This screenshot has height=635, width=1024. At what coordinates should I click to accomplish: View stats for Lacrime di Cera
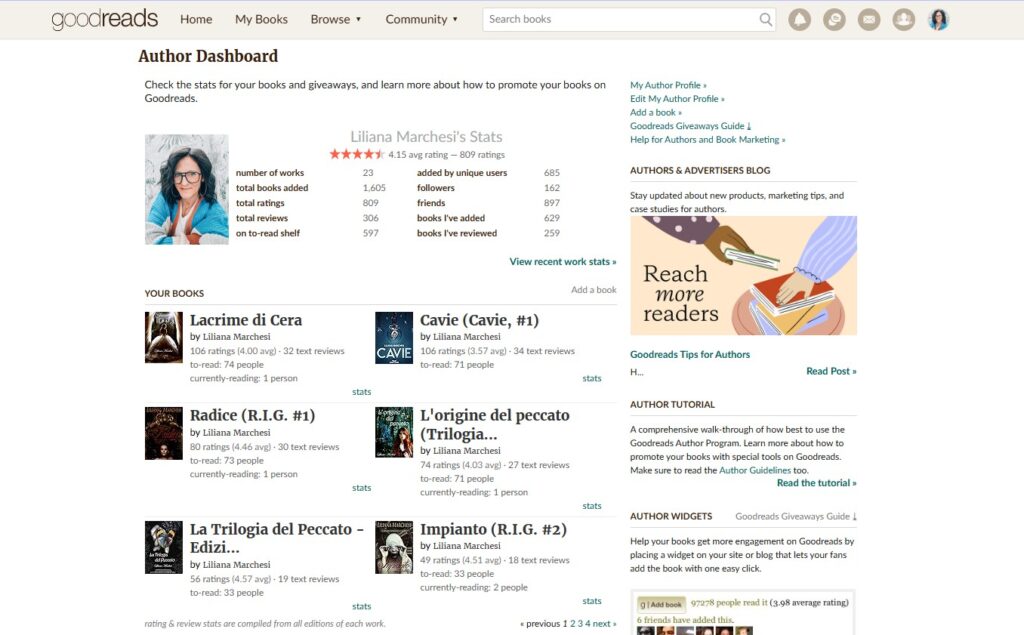pos(362,392)
